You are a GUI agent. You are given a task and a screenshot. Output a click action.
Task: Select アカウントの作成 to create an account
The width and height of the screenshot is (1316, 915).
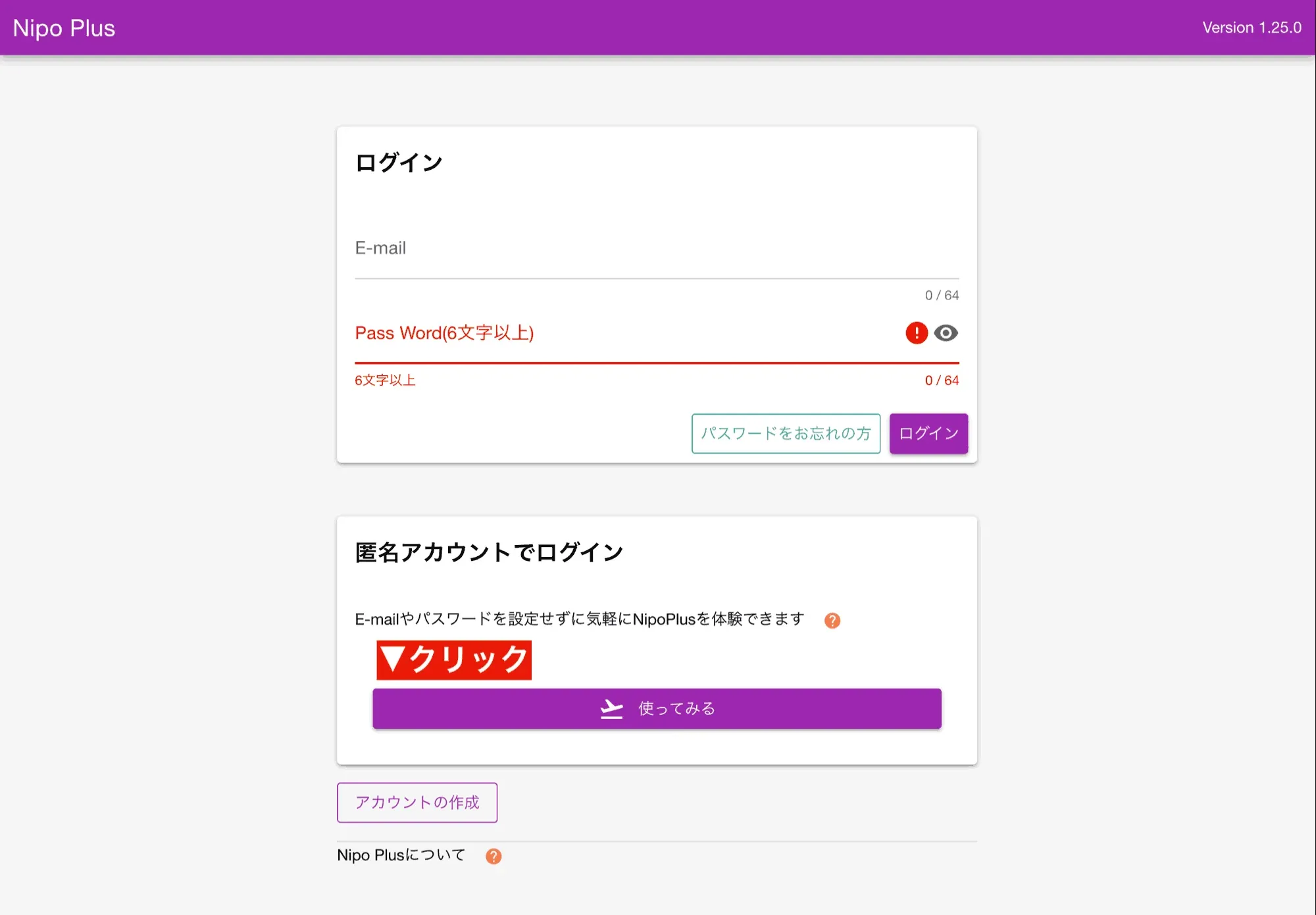tap(417, 802)
